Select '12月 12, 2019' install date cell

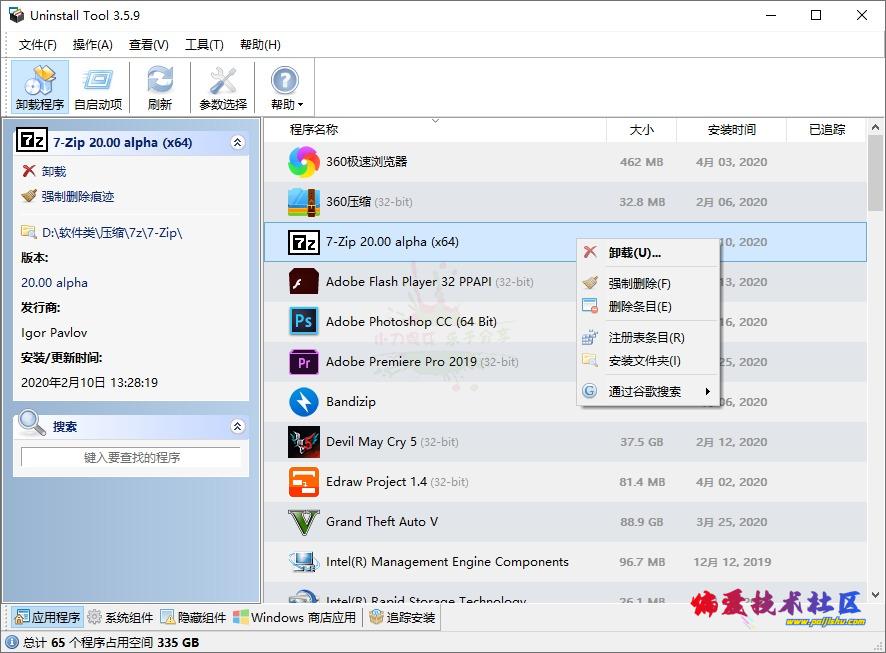coord(732,562)
